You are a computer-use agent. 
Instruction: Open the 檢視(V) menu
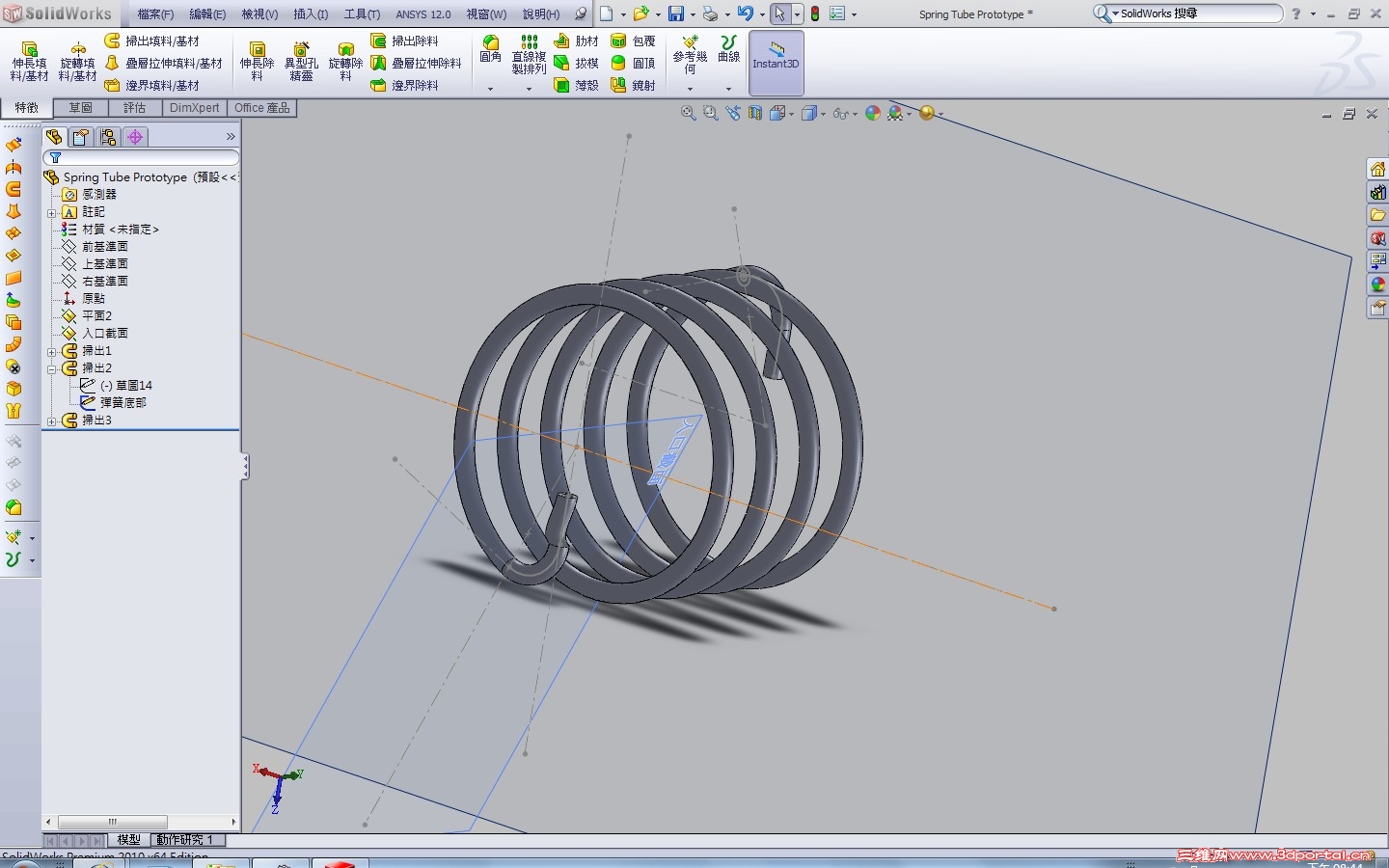click(x=259, y=14)
